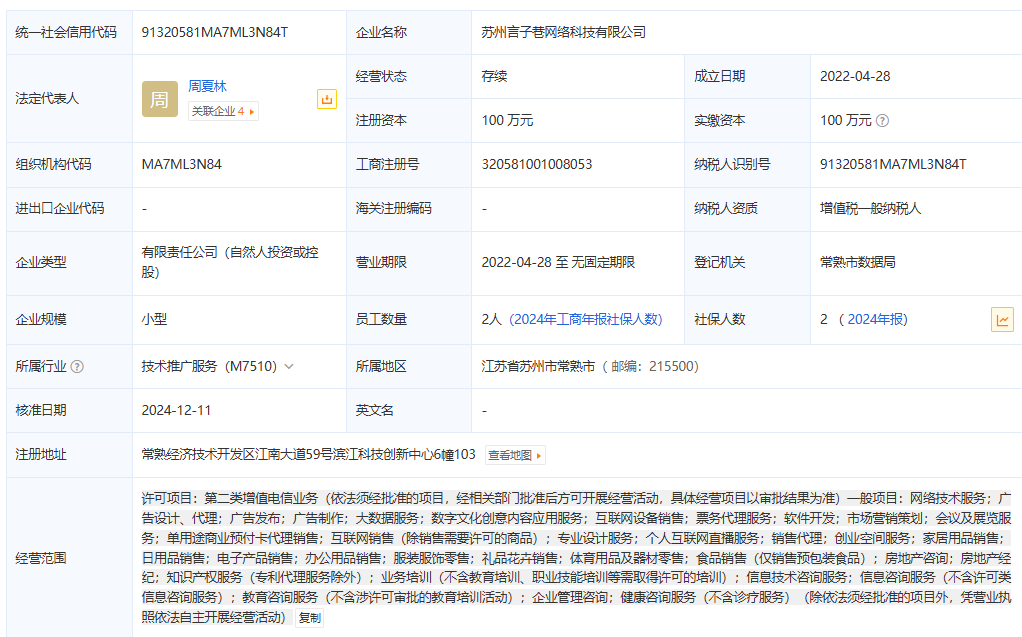
Task: Click the question mark icon beside 所属行业
Action: [x=77, y=367]
